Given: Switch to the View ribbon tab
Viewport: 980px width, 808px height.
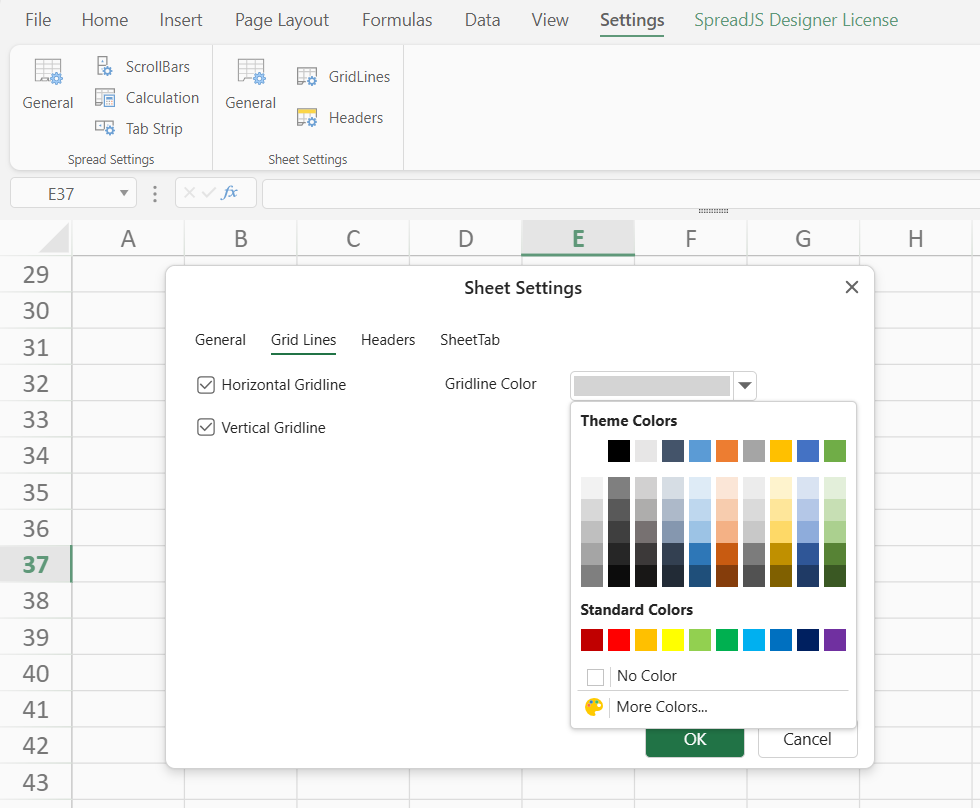Looking at the screenshot, I should (x=550, y=20).
